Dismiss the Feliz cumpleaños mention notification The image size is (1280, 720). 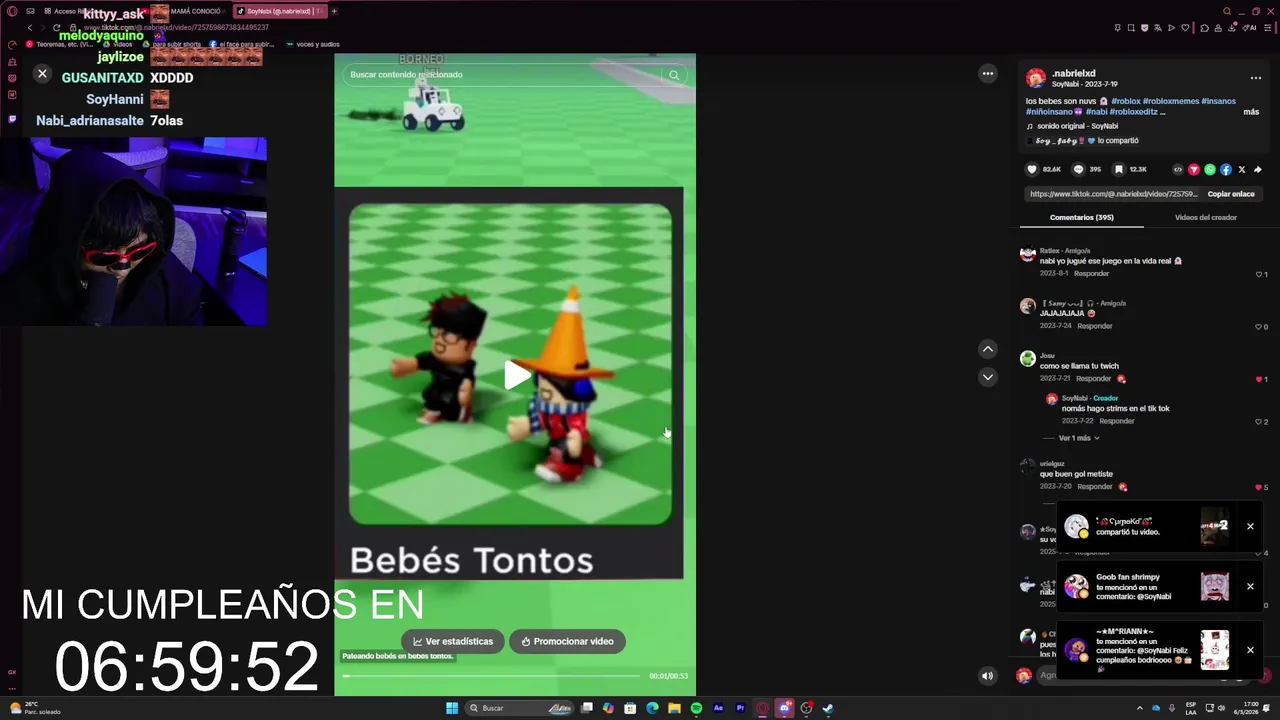(1250, 650)
